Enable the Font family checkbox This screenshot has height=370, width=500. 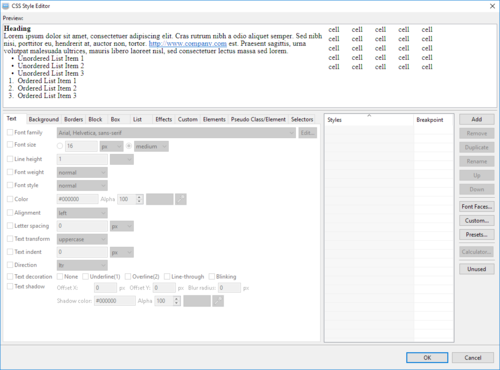click(x=10, y=132)
